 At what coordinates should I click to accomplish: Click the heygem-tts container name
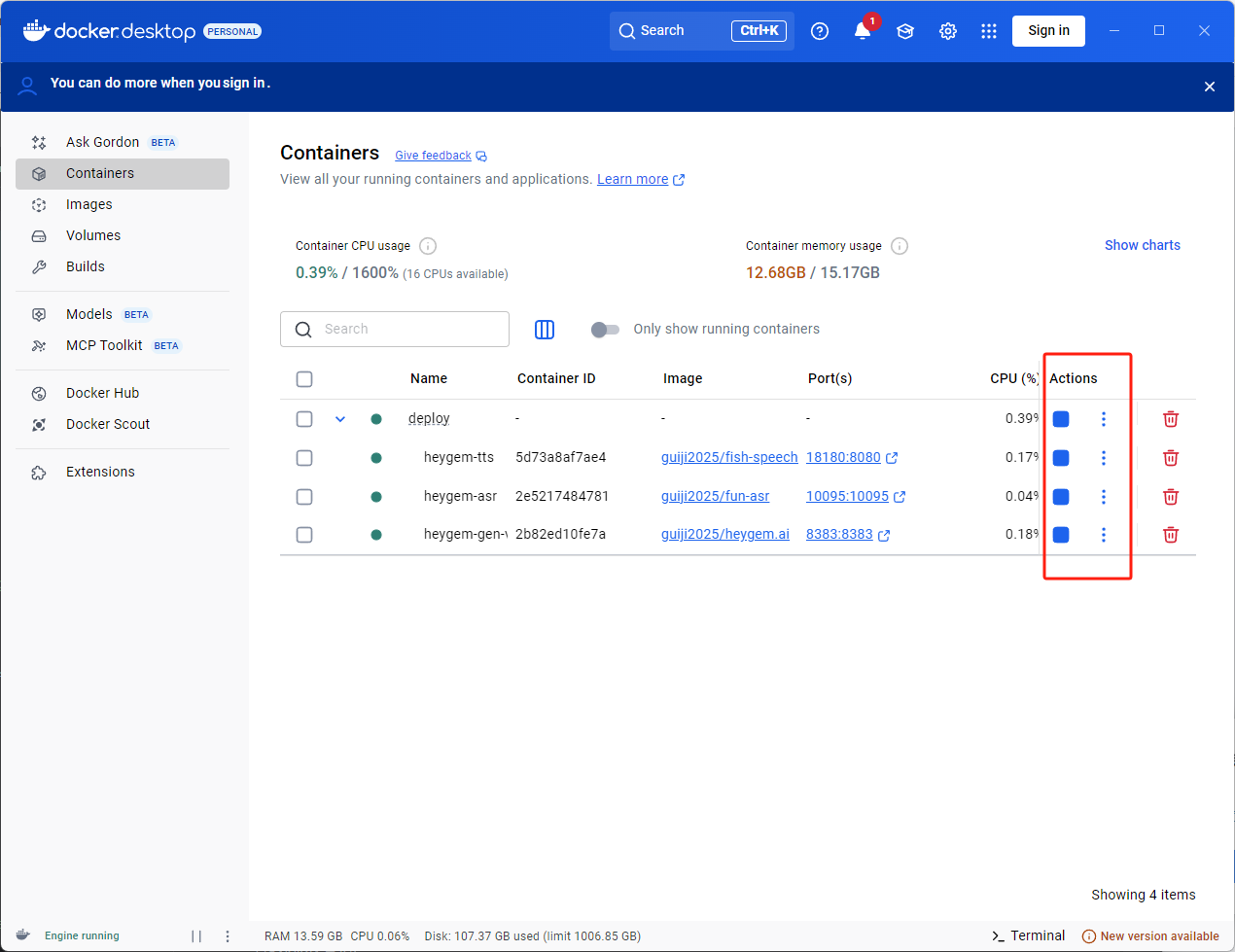tap(459, 457)
